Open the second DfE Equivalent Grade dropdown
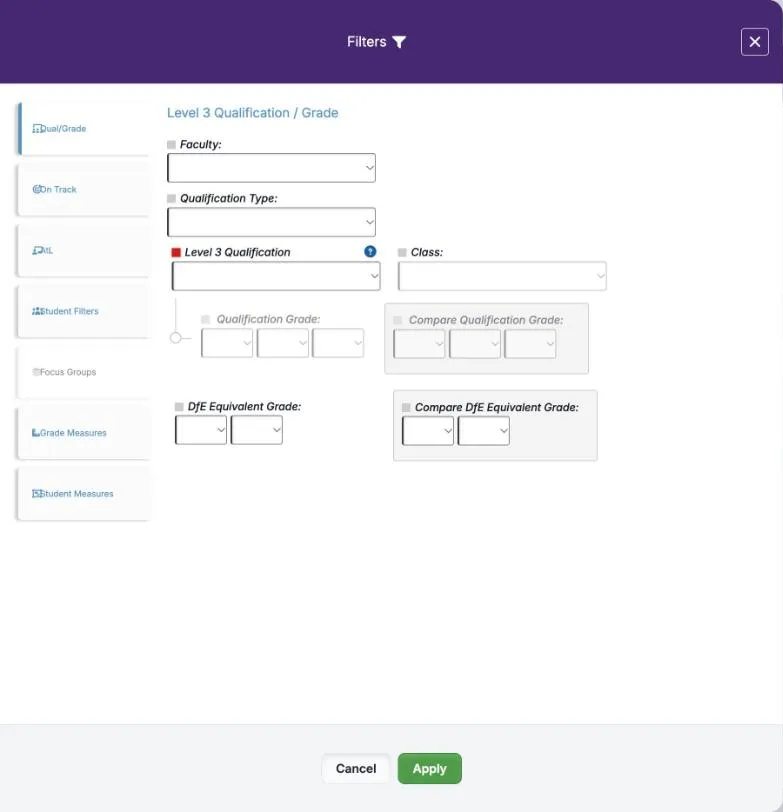The image size is (783, 812). [257, 430]
